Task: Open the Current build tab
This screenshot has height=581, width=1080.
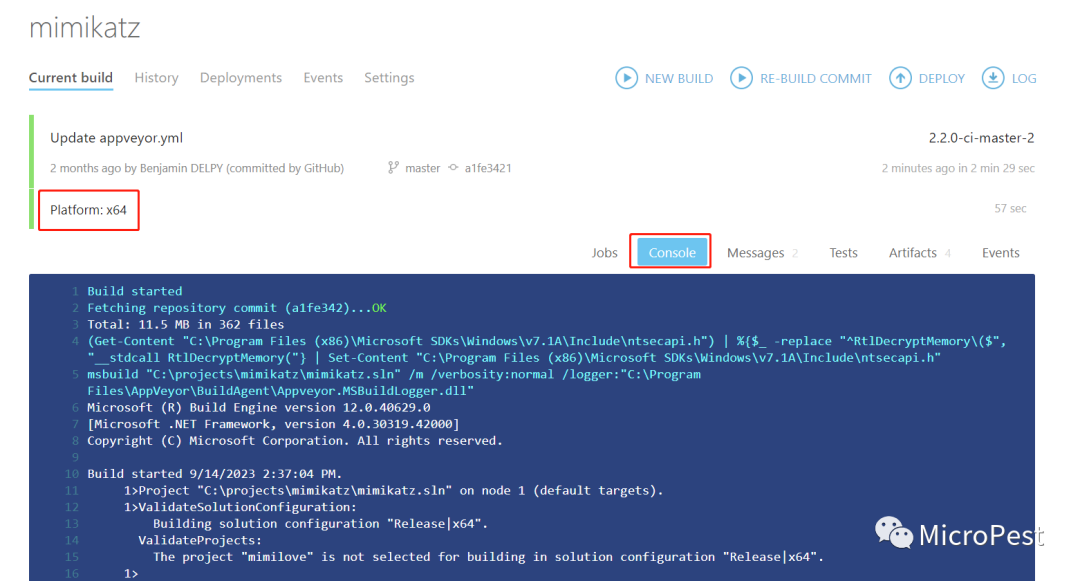Action: [70, 78]
